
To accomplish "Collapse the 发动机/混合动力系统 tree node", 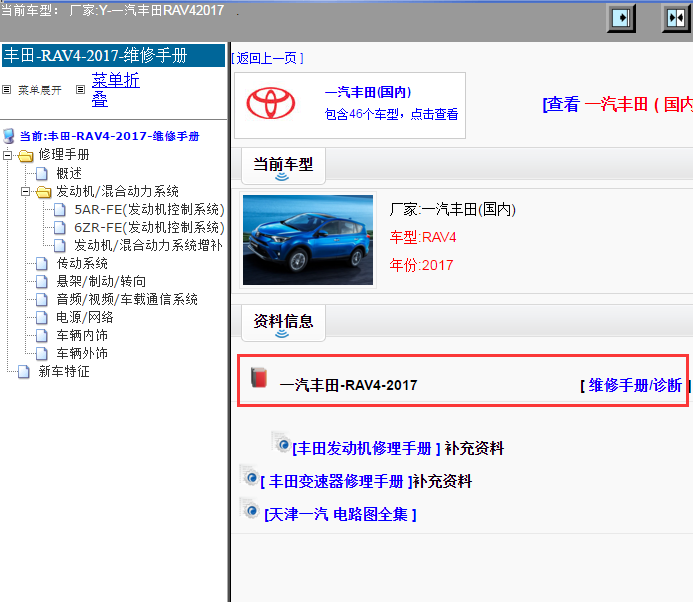I will coord(26,192).
